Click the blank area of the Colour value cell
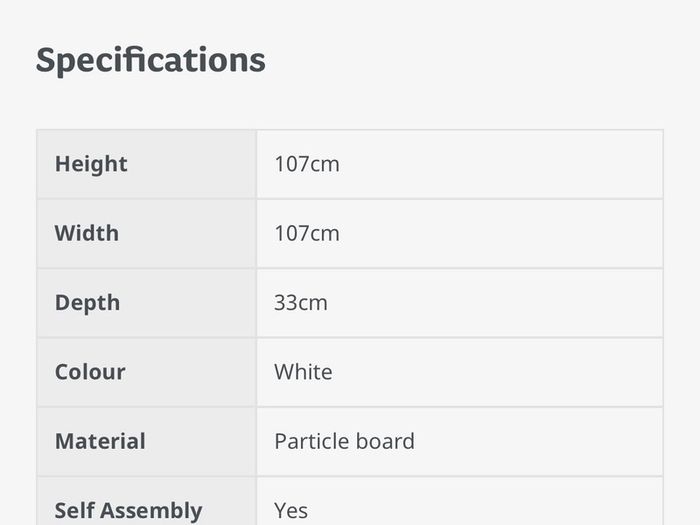The width and height of the screenshot is (700, 525). click(498, 372)
